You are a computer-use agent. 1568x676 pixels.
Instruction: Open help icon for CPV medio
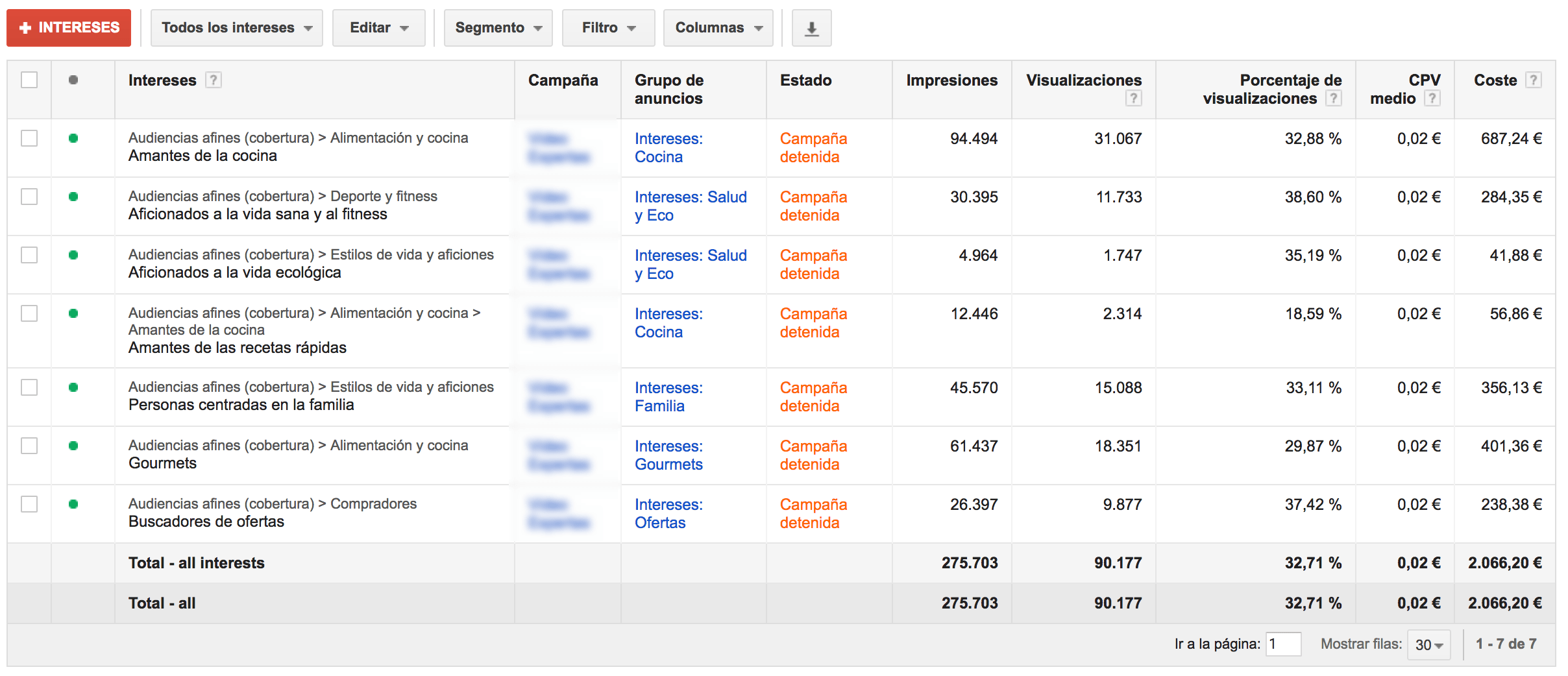click(1432, 98)
